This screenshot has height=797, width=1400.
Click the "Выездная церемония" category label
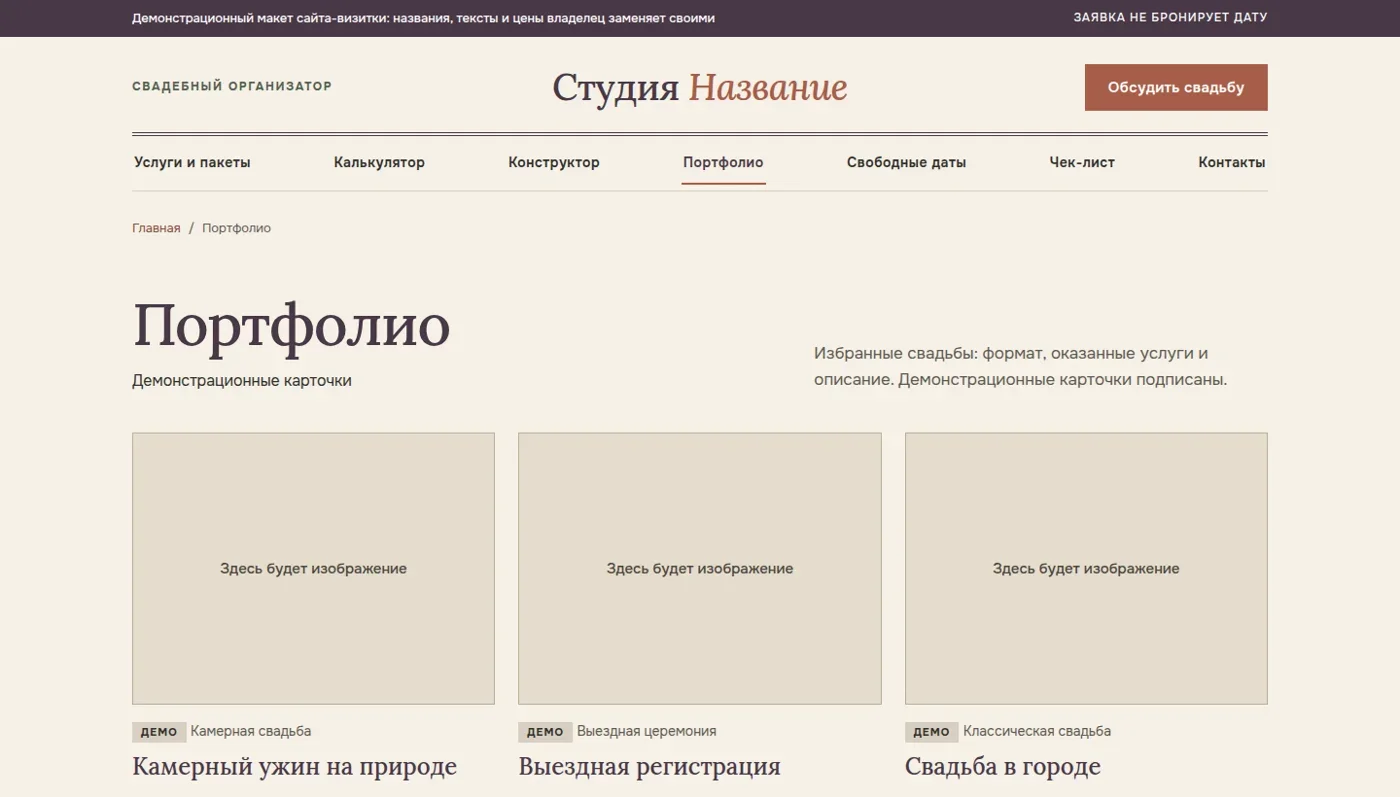647,731
